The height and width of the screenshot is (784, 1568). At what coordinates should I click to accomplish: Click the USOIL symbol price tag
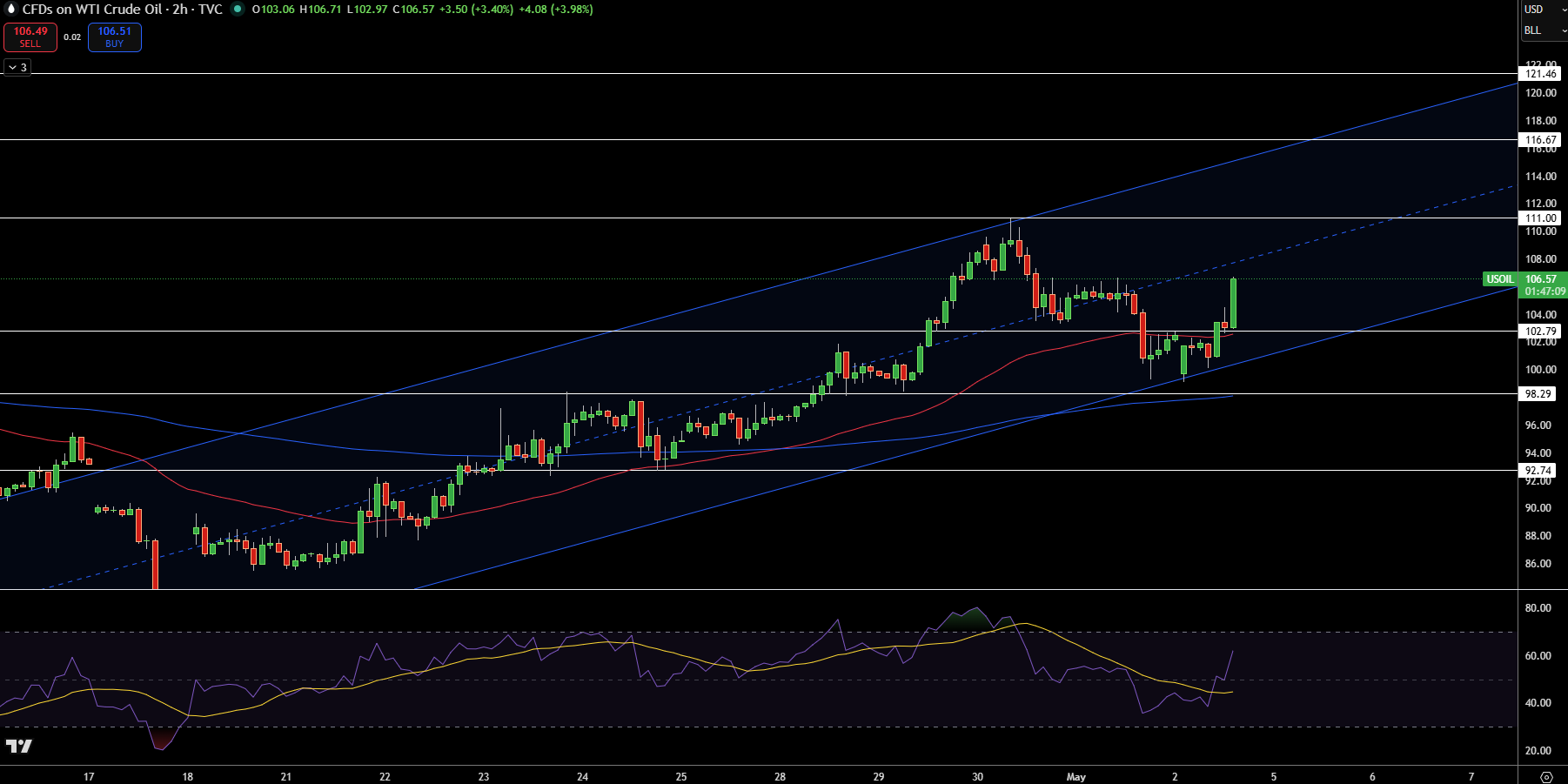pos(1499,279)
